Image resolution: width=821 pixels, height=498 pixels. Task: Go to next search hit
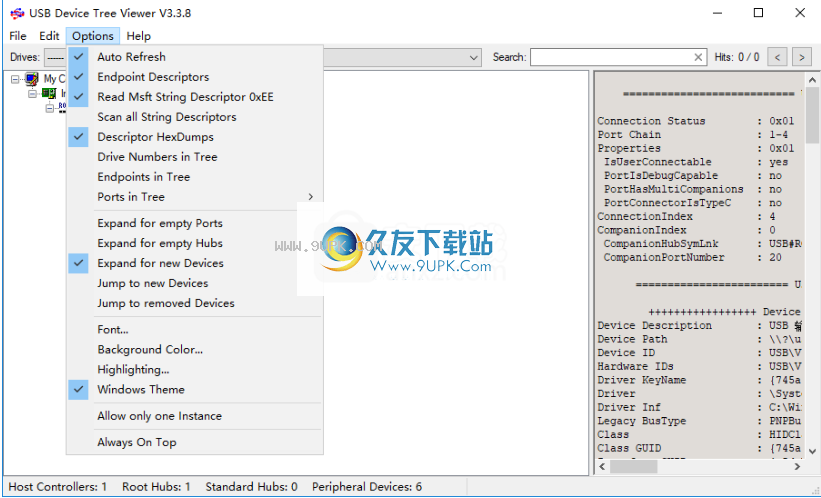coord(802,57)
